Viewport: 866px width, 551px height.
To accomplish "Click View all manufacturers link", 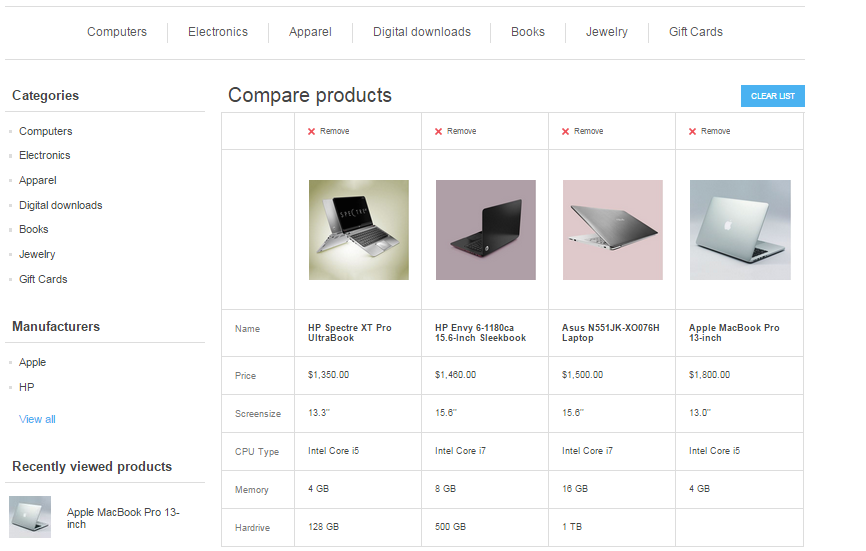I will 37,419.
